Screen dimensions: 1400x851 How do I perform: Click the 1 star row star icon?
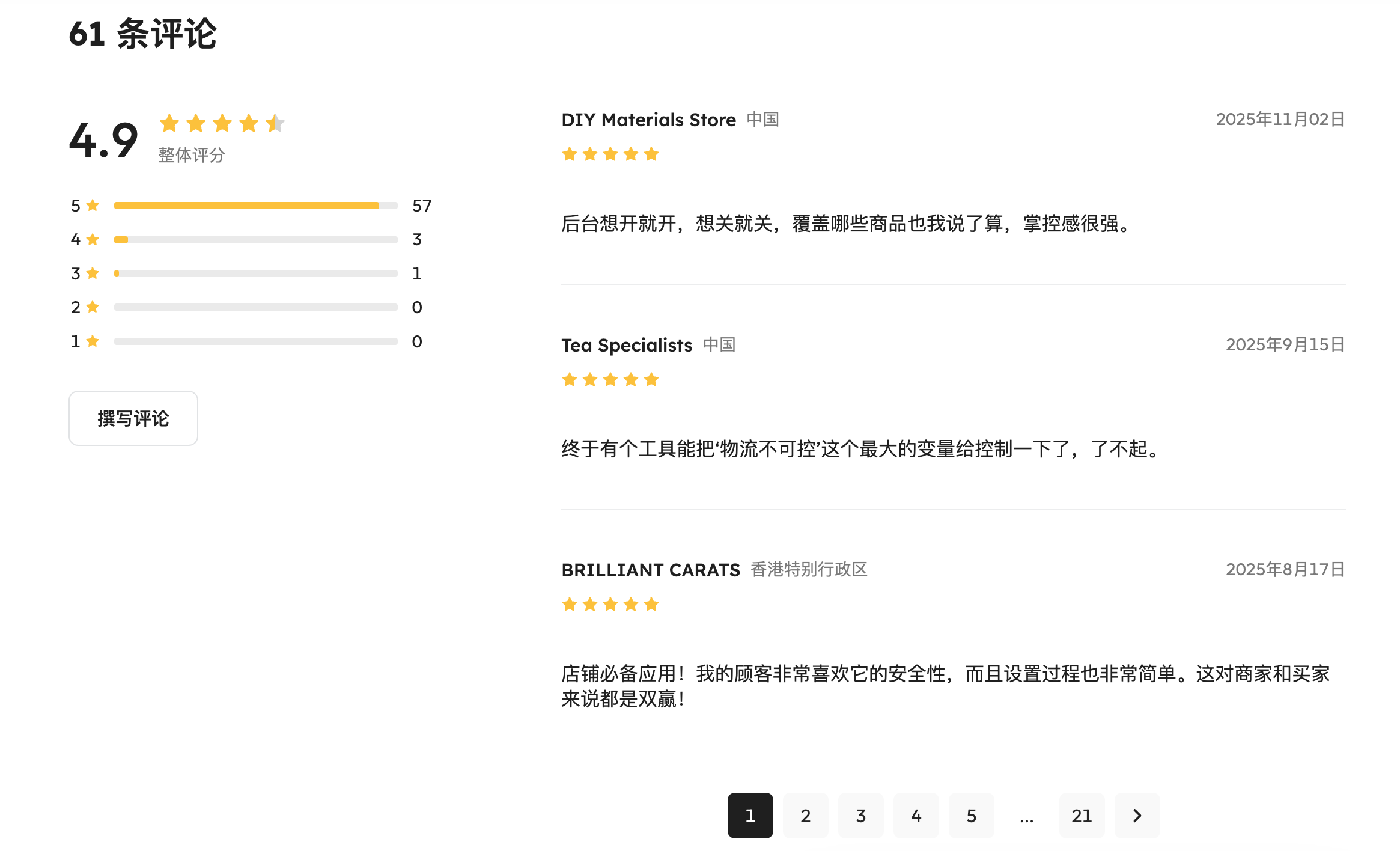click(93, 341)
